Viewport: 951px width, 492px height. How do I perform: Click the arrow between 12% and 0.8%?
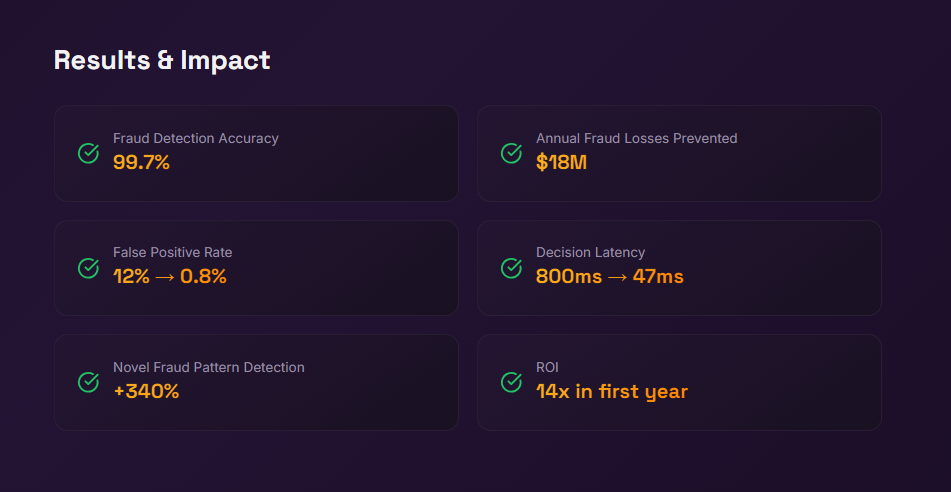click(x=165, y=277)
